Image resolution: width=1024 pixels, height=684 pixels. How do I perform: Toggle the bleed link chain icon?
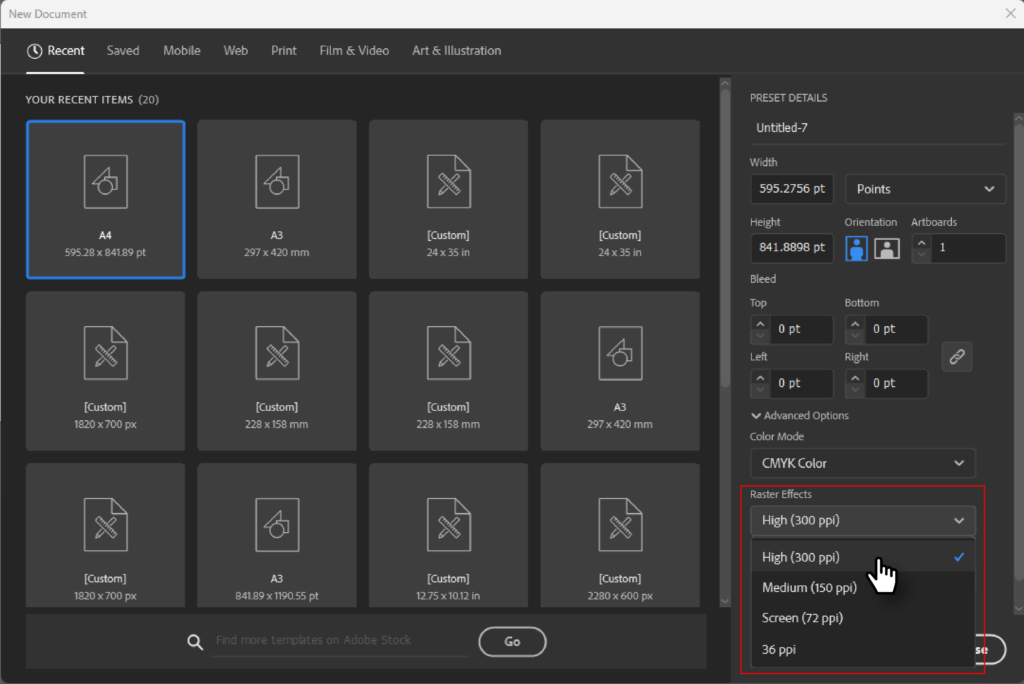[957, 357]
